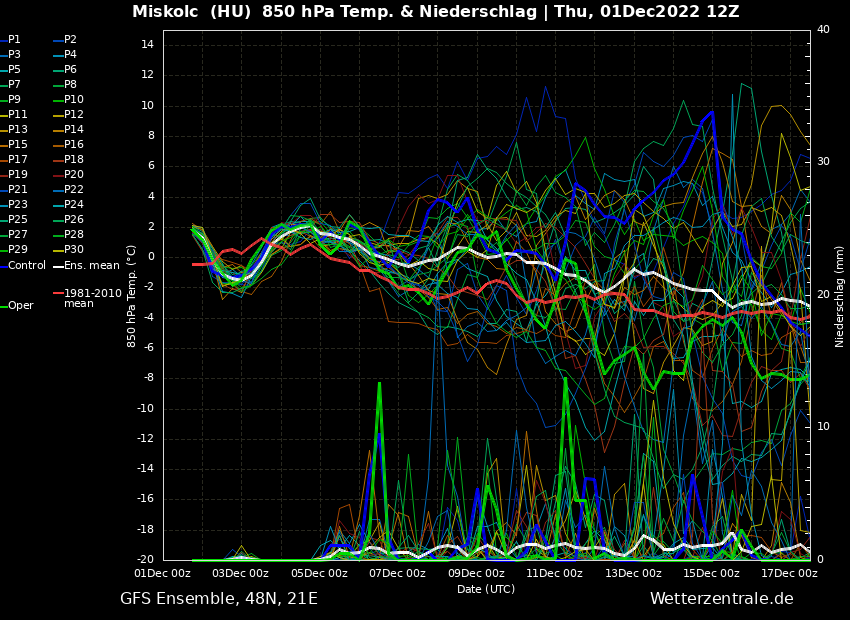The height and width of the screenshot is (620, 850).
Task: Click the Date (UTC) axis label
Action: point(486,589)
